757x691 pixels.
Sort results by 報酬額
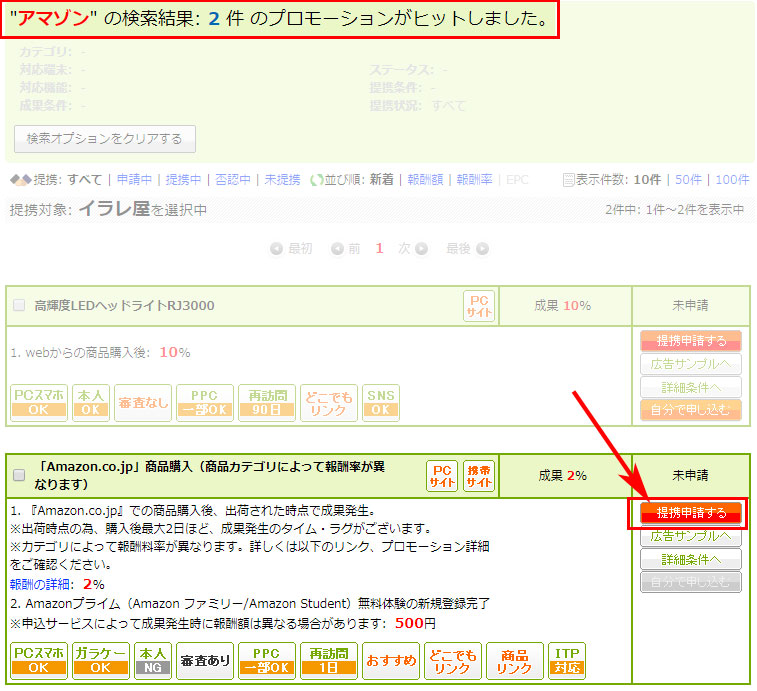pyautogui.click(x=425, y=180)
